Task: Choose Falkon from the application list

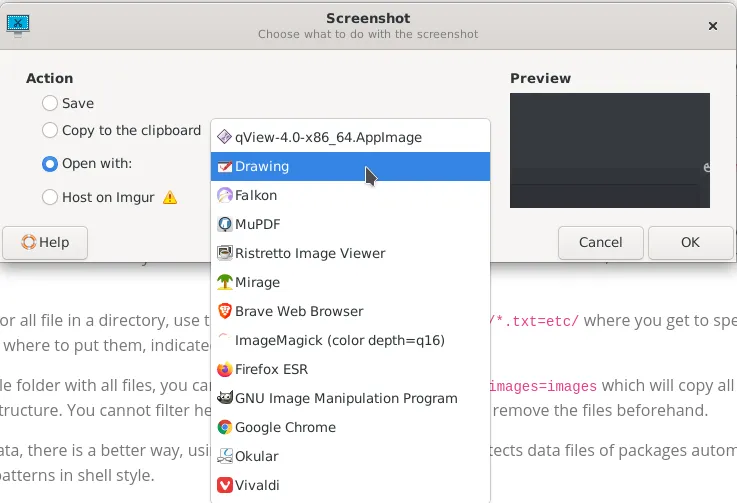Action: [350, 195]
